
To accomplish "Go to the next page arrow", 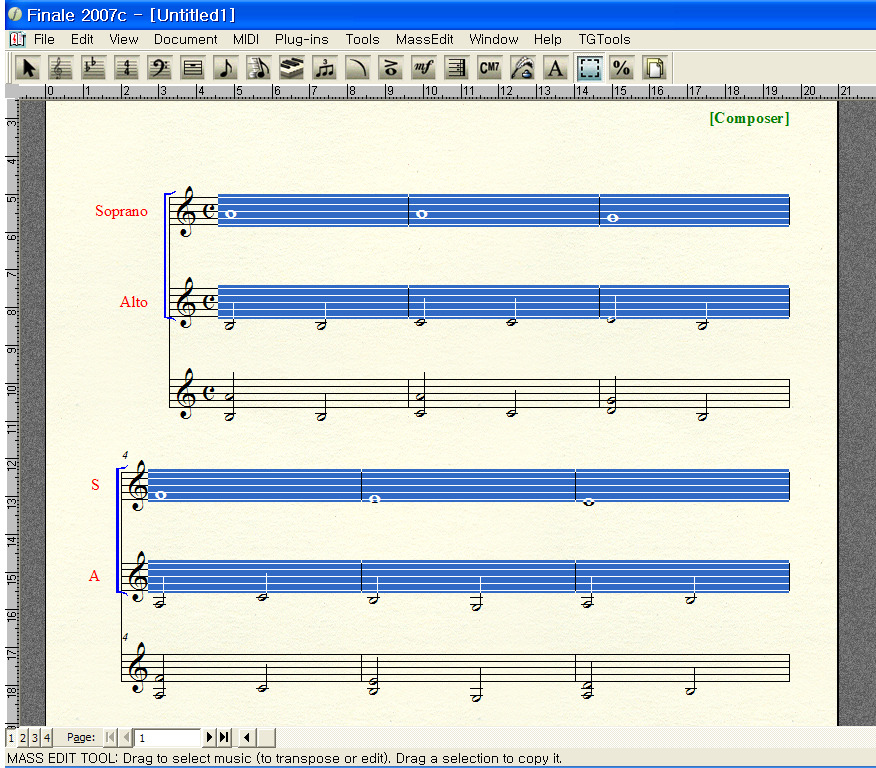I will [210, 738].
